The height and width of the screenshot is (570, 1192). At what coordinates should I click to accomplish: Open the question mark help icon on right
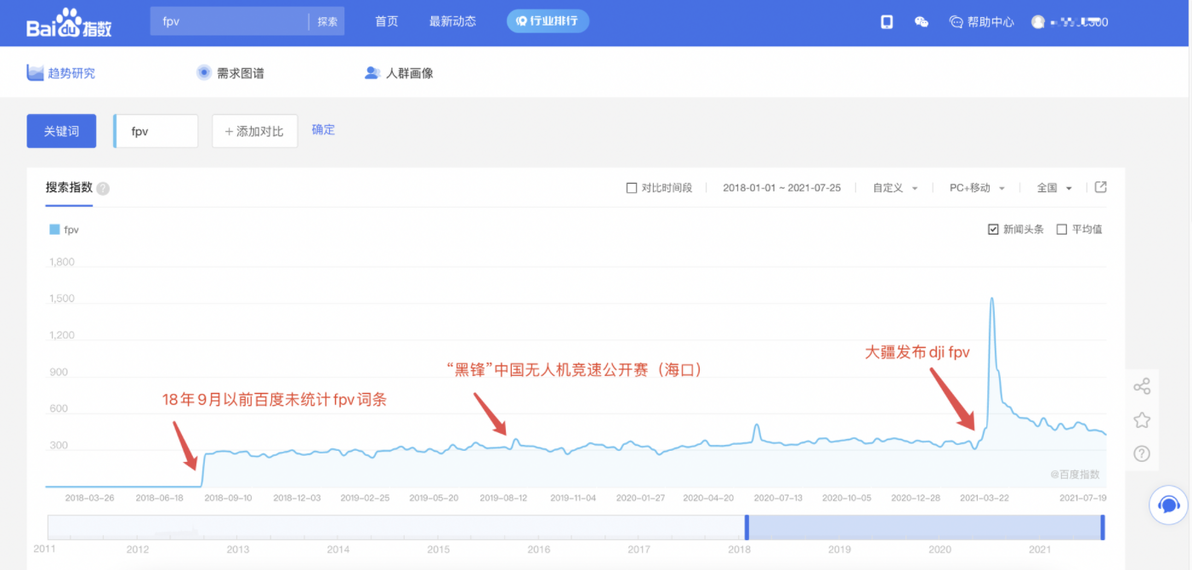1141,454
